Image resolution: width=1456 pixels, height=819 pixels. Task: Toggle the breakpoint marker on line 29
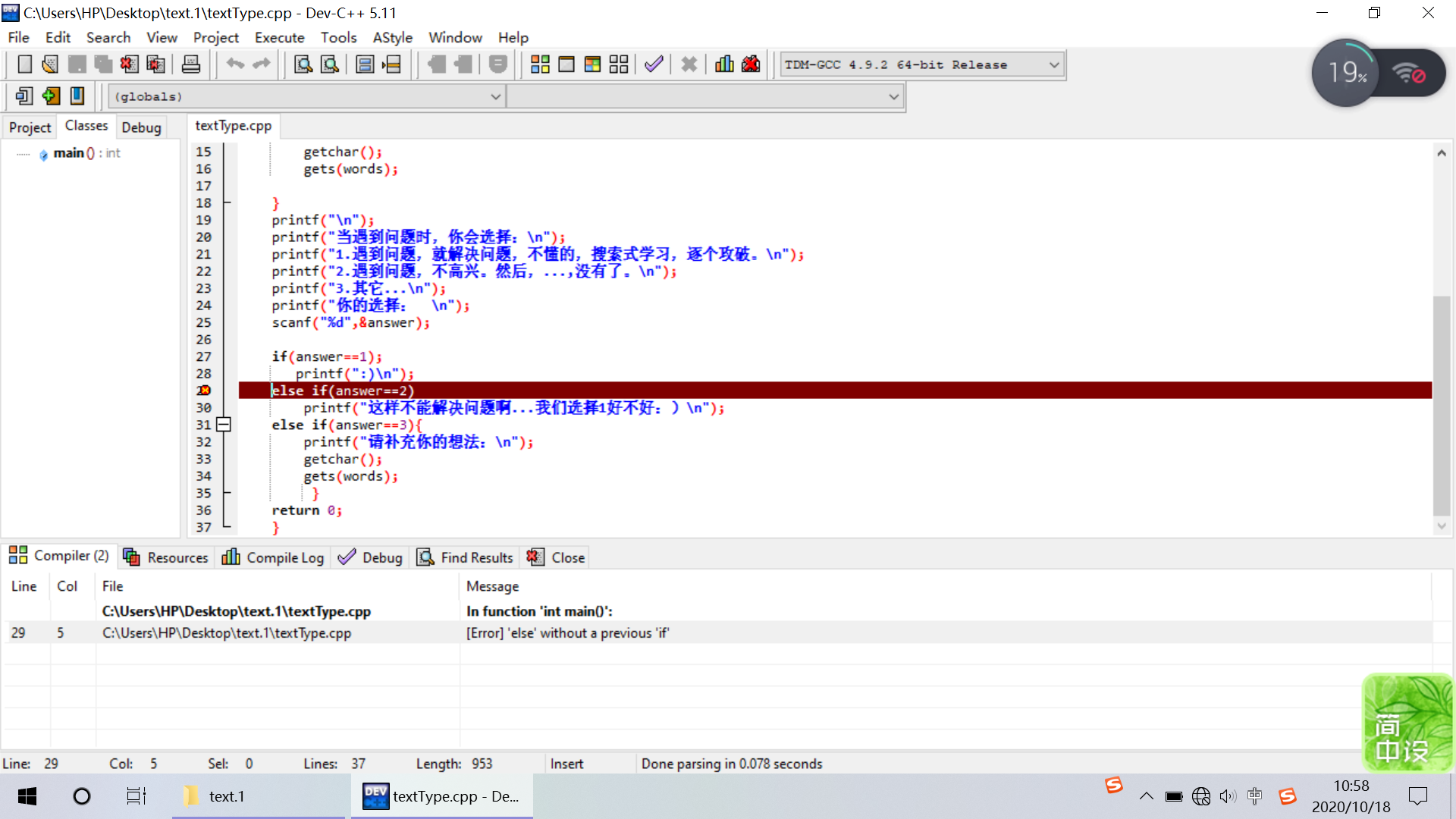pyautogui.click(x=204, y=391)
